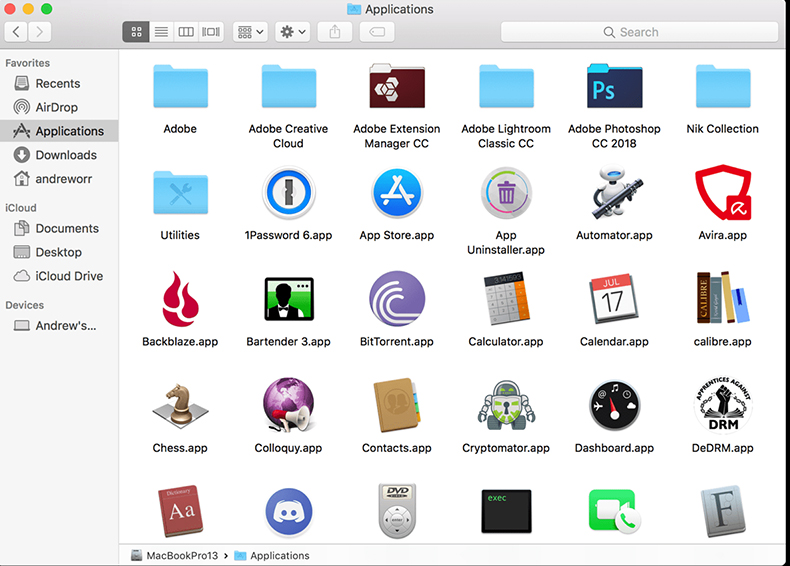Select the Colloquy.app icon
The image size is (790, 566).
(289, 405)
